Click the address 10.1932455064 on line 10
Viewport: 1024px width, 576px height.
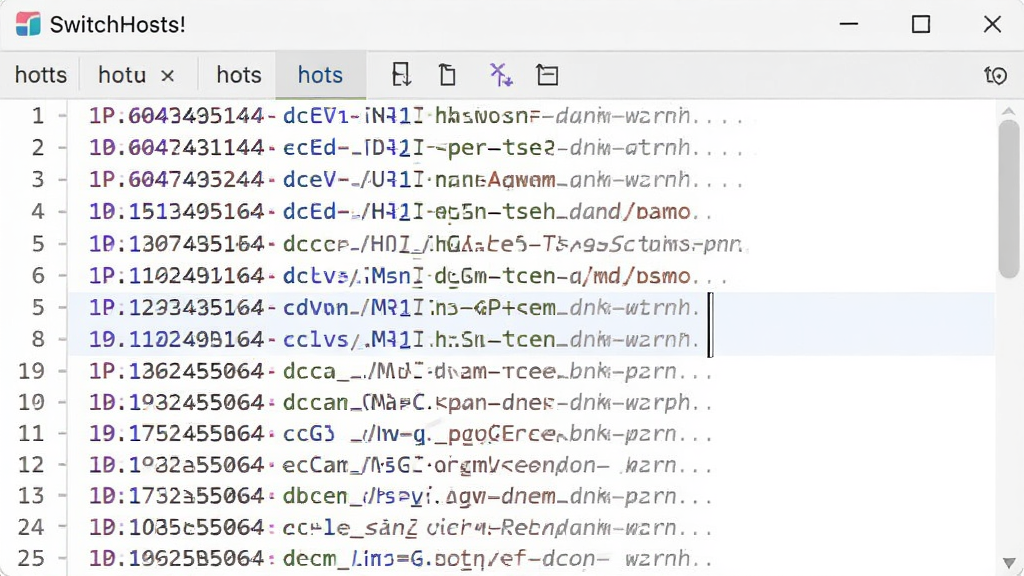[x=176, y=402]
